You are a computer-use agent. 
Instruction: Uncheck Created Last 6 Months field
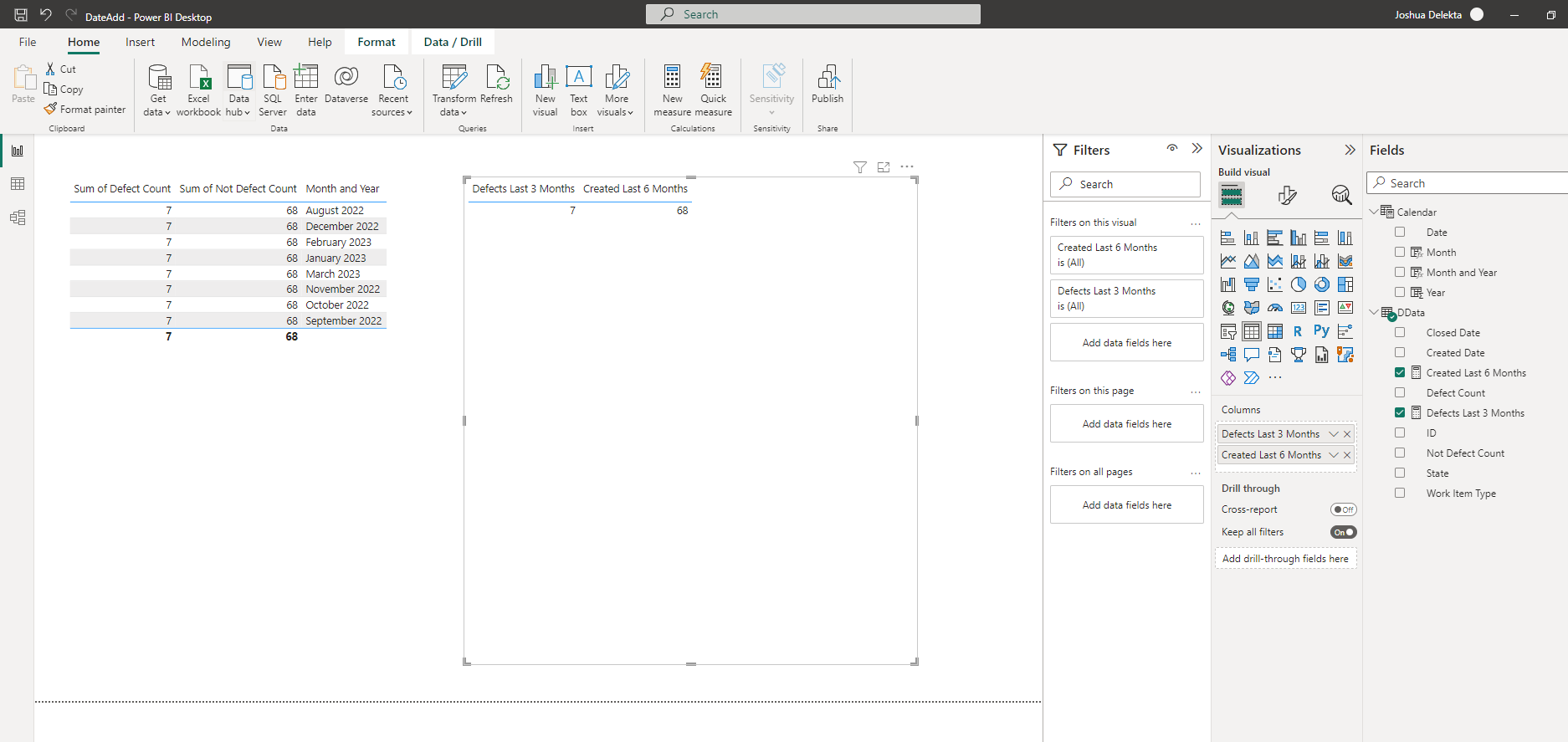[x=1400, y=373]
